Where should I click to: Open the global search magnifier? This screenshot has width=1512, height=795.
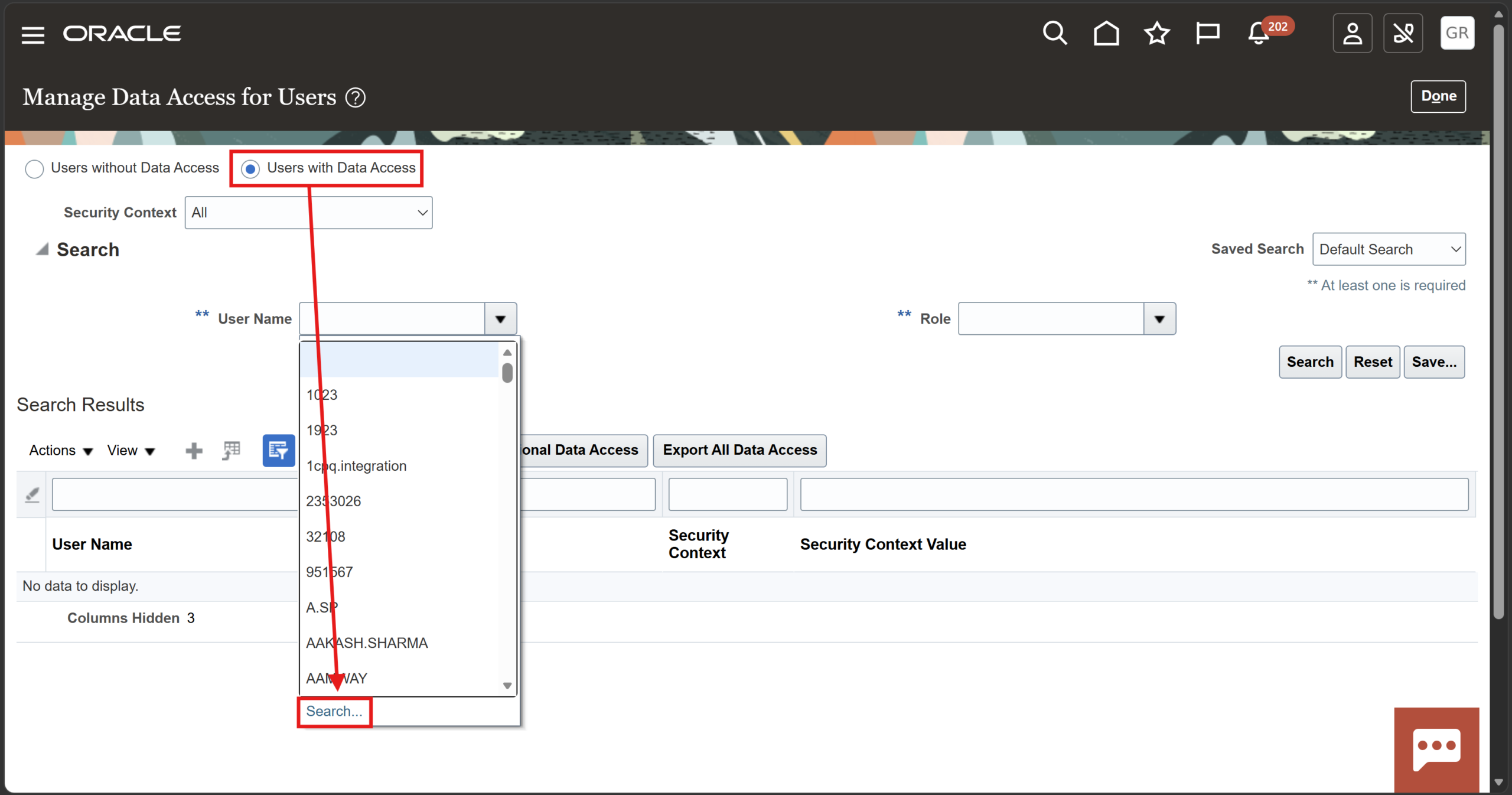(1054, 33)
